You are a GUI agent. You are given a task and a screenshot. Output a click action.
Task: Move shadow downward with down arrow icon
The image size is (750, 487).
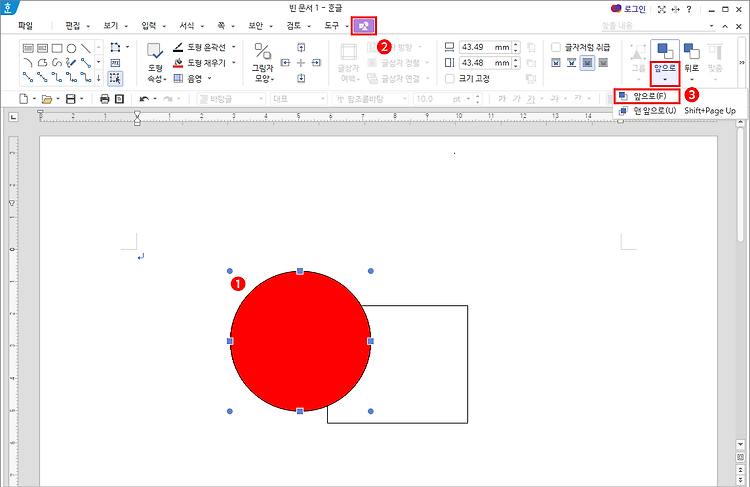(x=301, y=78)
